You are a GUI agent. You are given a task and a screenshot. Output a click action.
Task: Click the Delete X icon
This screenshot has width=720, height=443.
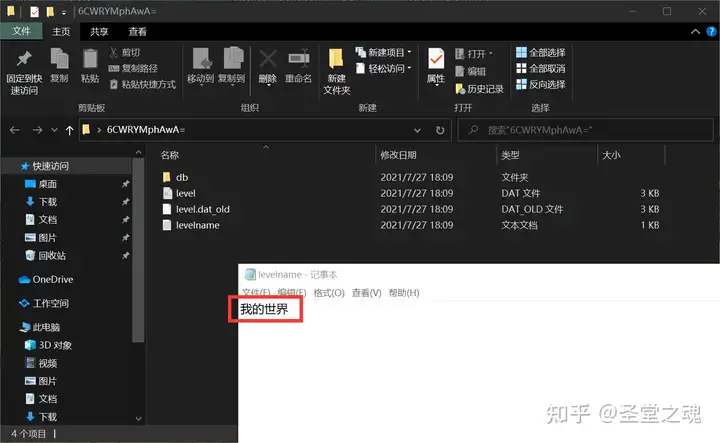[268, 59]
